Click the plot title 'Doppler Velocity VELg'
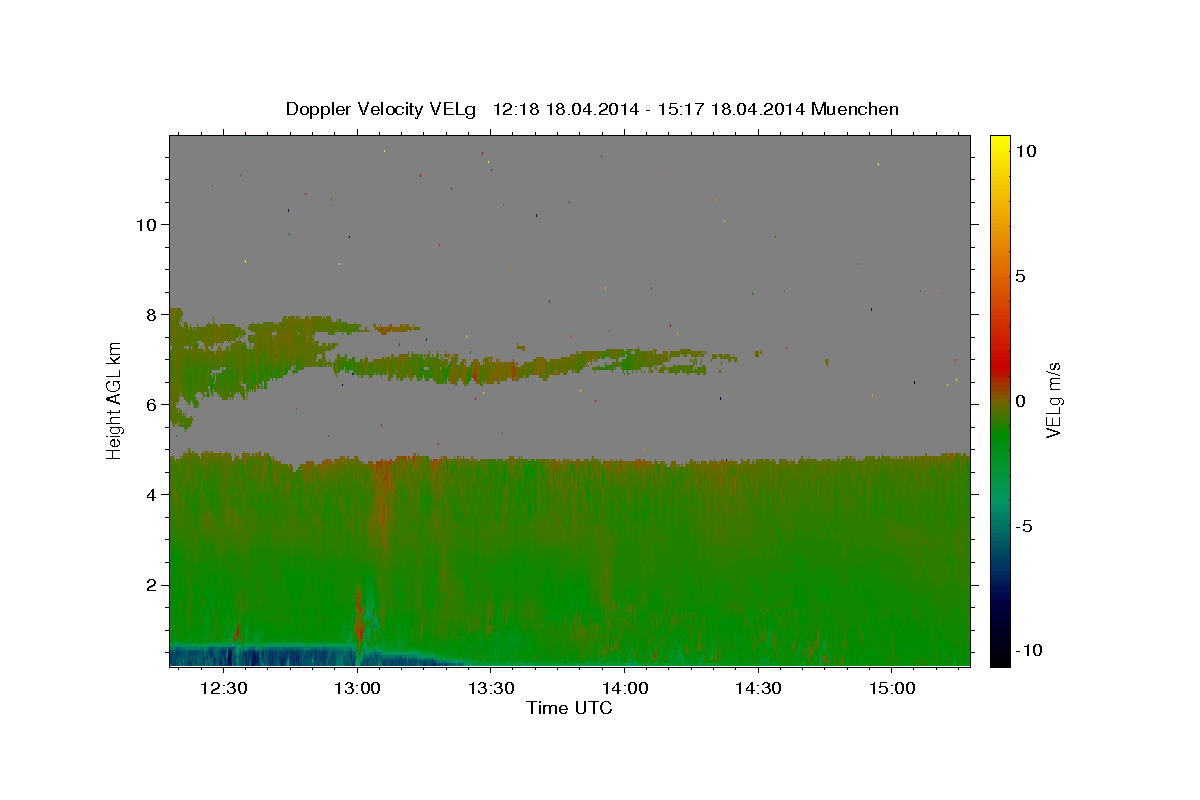This screenshot has width=1200, height=800. click(383, 109)
